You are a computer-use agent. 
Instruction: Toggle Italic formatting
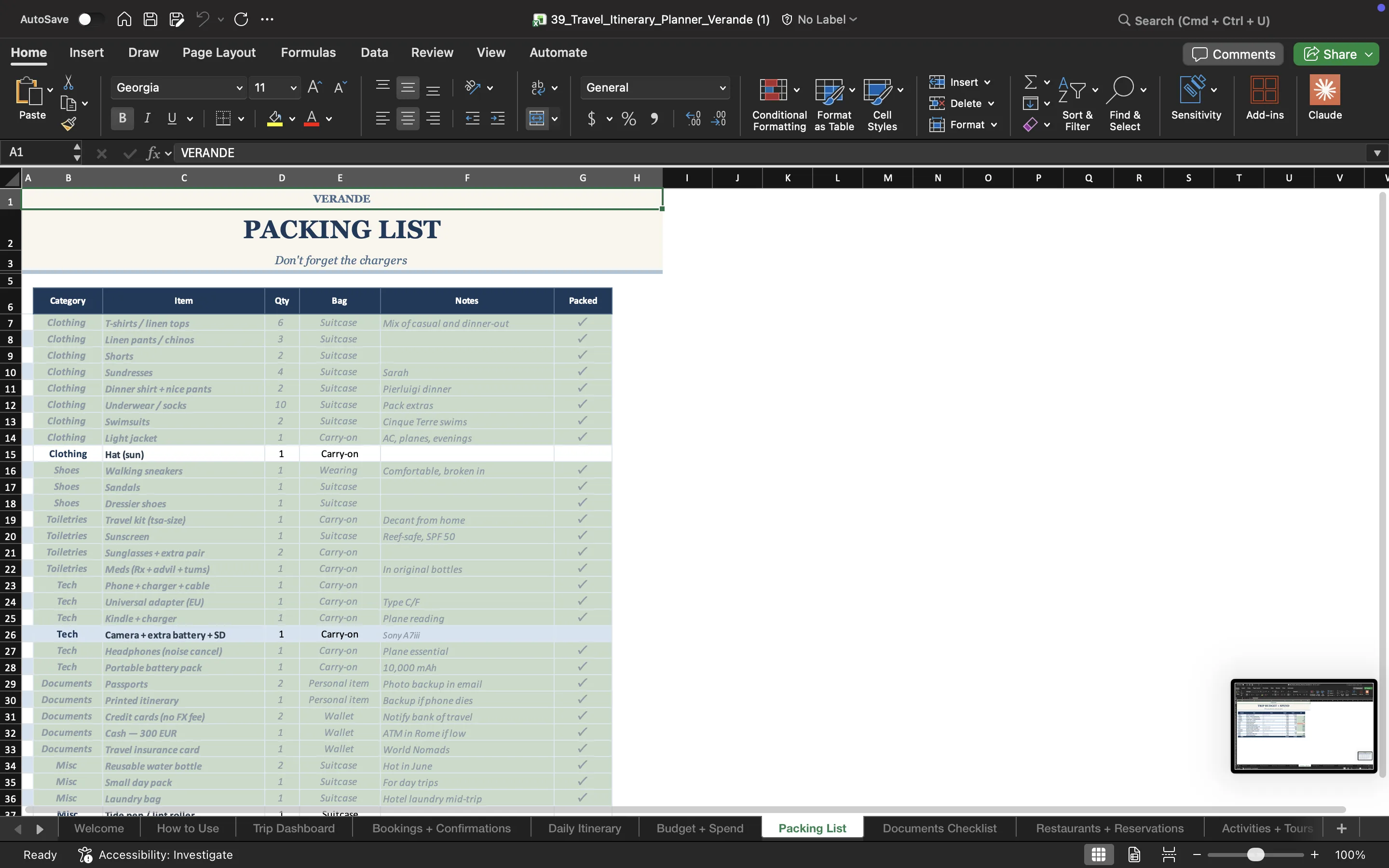[x=148, y=119]
